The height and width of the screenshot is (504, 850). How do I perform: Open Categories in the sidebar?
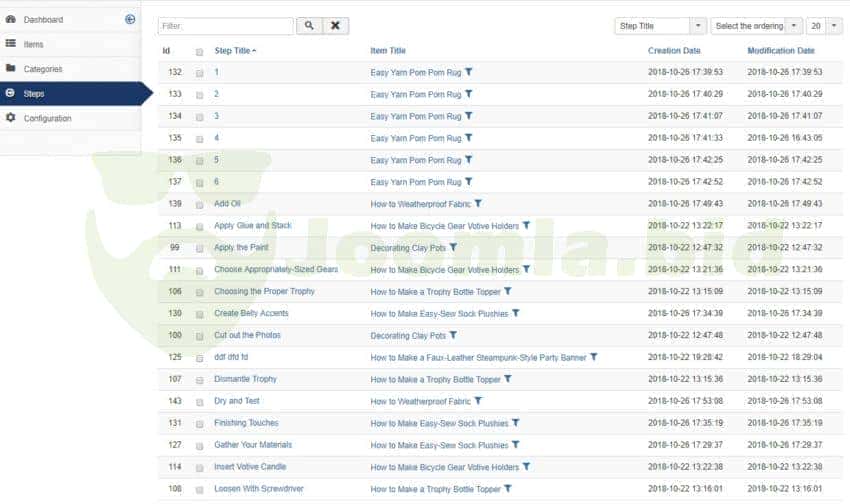tap(43, 69)
